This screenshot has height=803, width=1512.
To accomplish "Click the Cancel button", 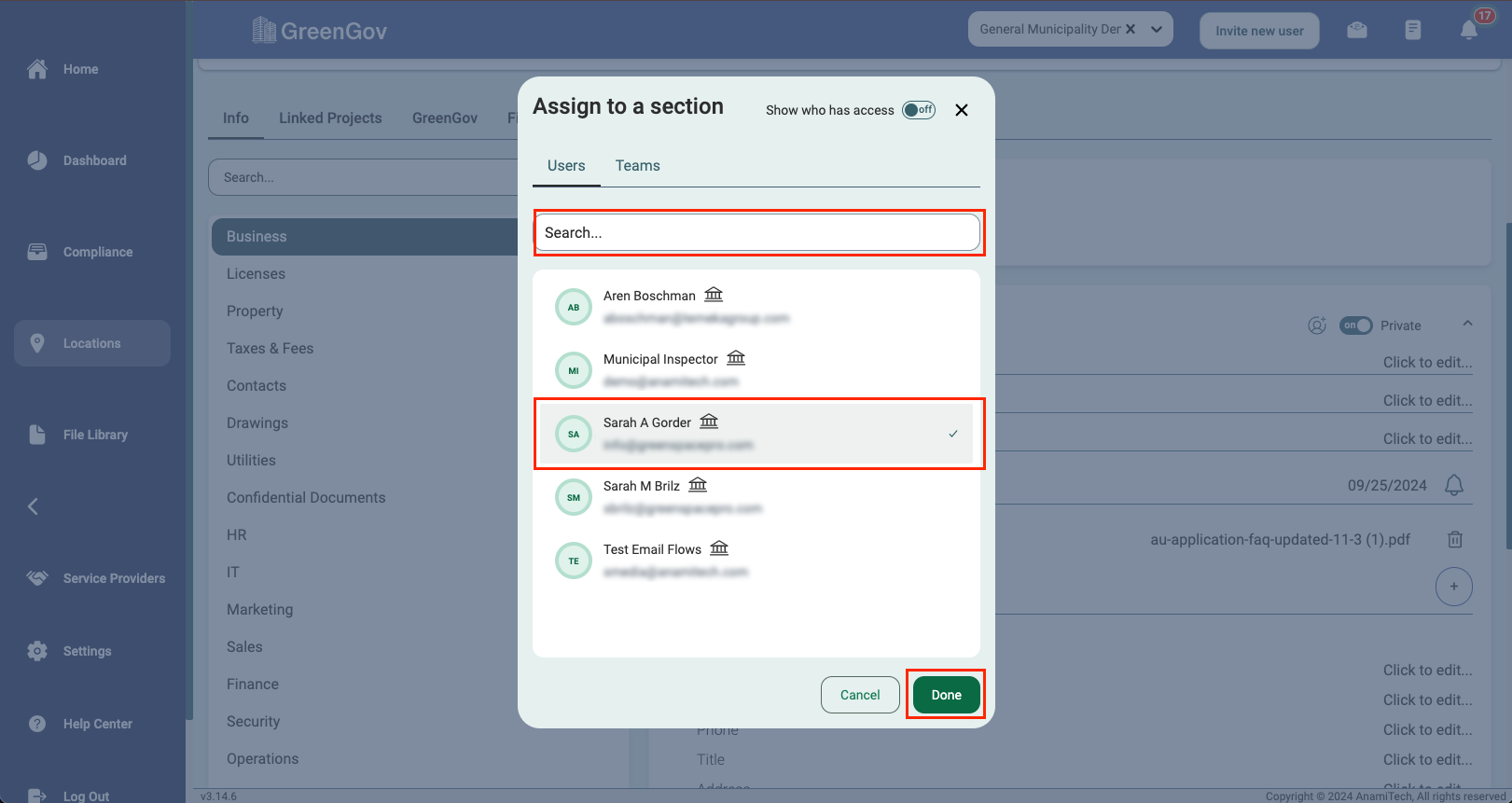I will (x=859, y=695).
